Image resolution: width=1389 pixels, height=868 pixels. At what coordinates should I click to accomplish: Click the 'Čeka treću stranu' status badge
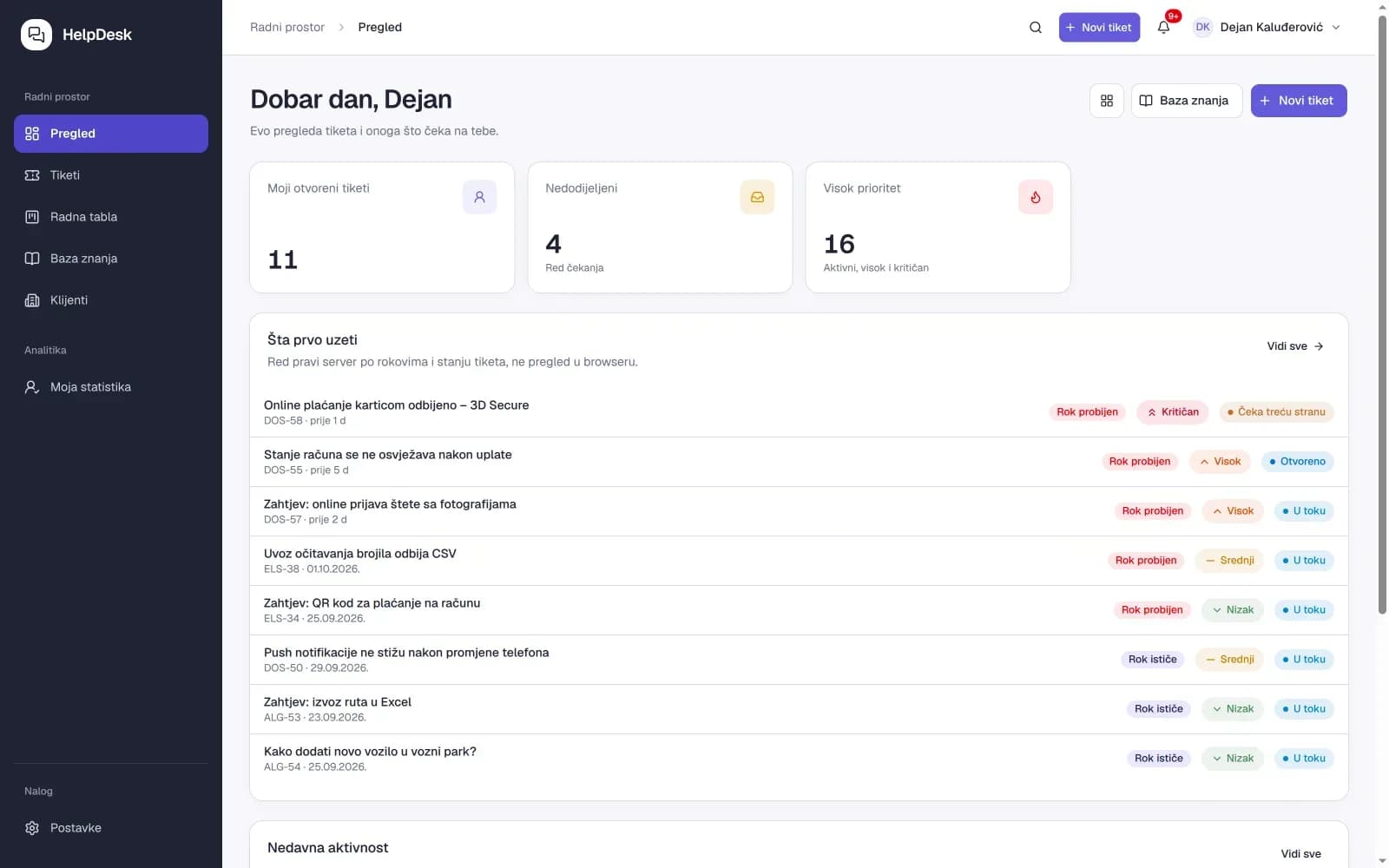pyautogui.click(x=1276, y=412)
